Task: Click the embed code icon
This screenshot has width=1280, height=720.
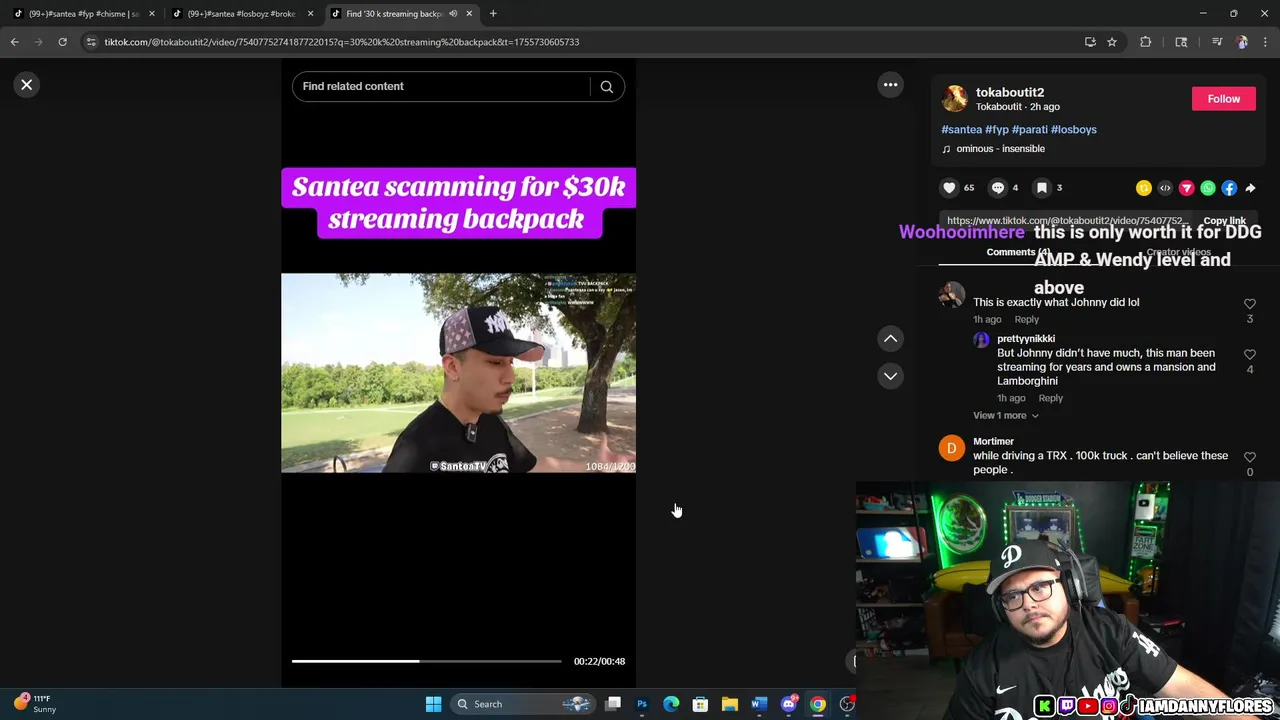Action: 1165,188
